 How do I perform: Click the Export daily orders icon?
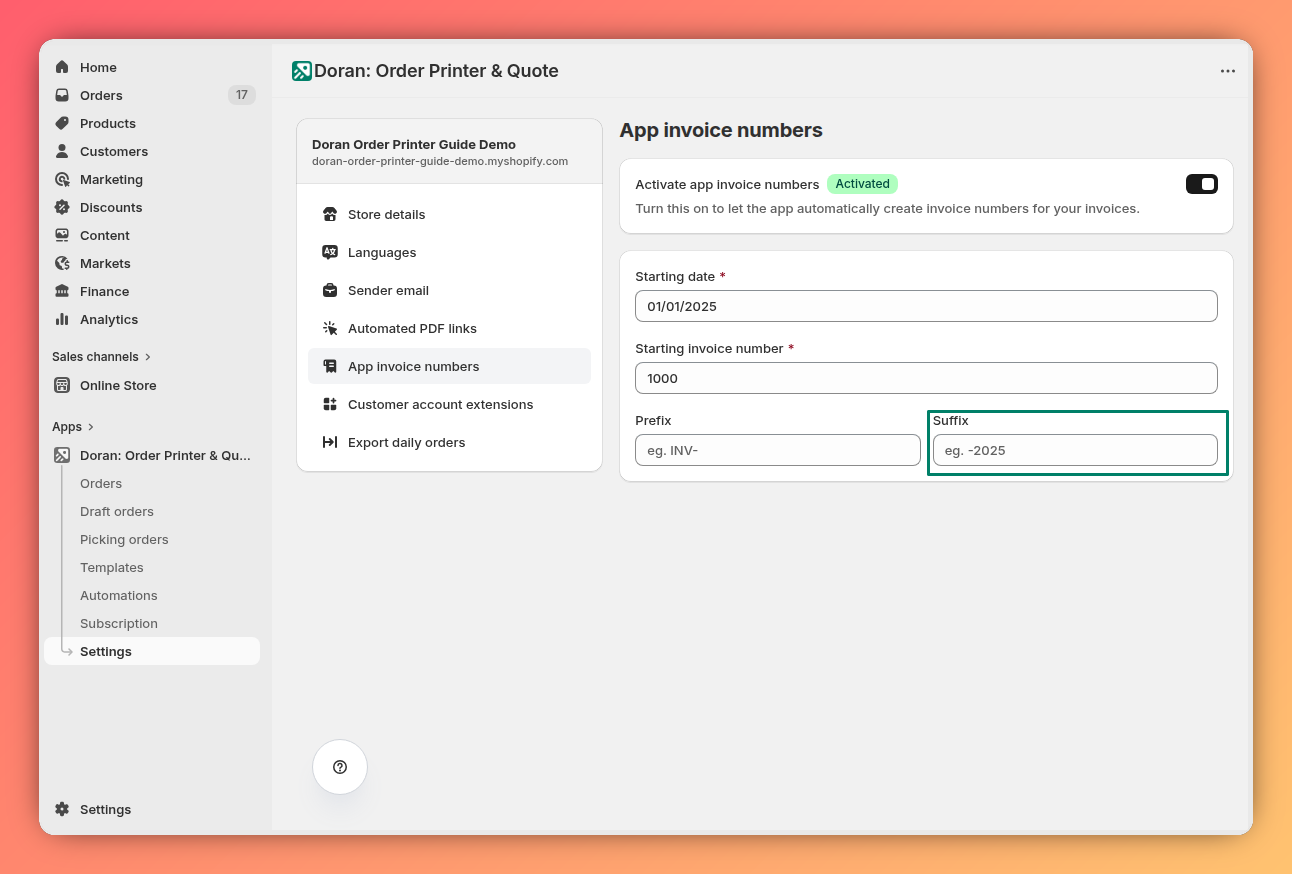330,442
